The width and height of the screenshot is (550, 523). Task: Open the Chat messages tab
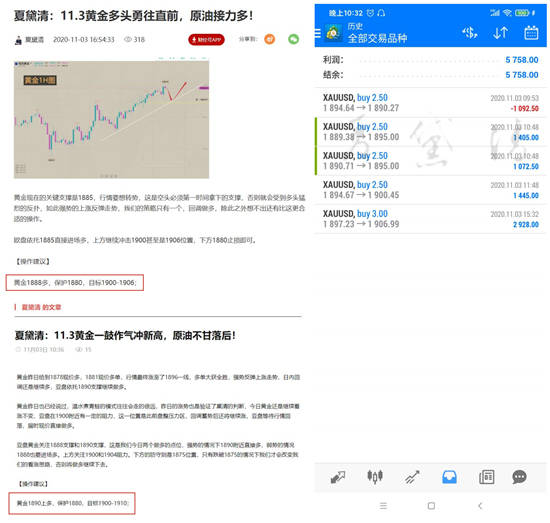pos(519,477)
